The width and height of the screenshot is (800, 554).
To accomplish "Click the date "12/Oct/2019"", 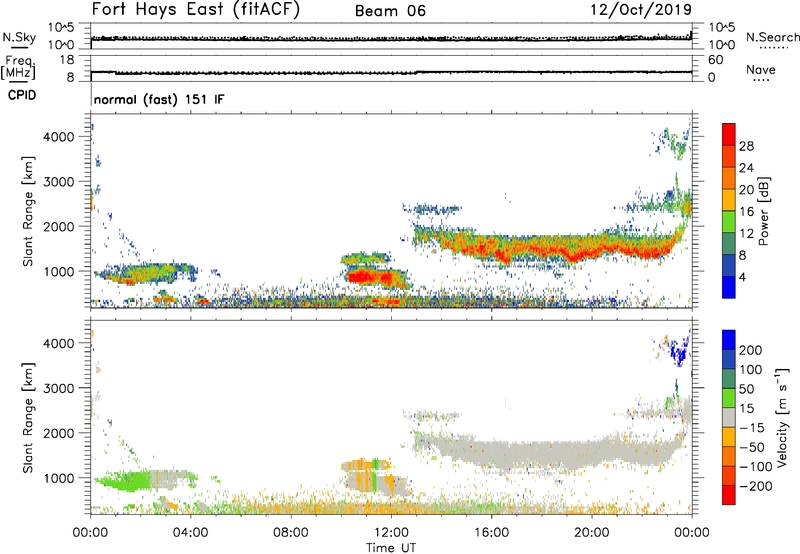I will [x=641, y=10].
